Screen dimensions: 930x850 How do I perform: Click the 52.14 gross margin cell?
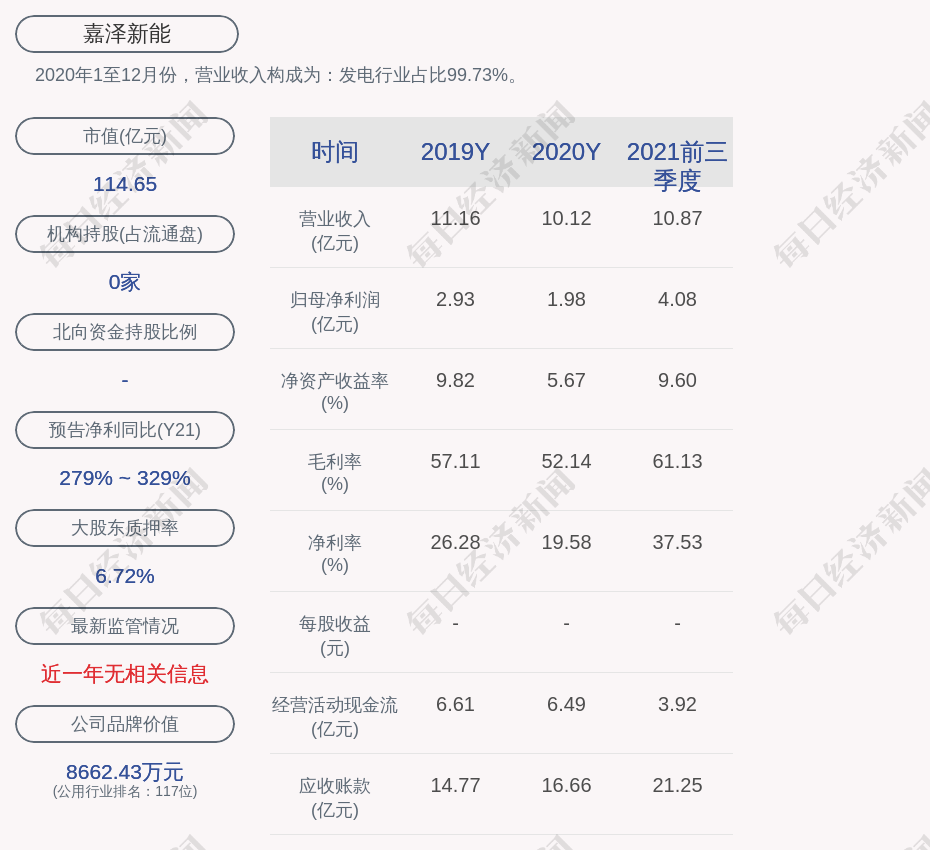pos(566,461)
